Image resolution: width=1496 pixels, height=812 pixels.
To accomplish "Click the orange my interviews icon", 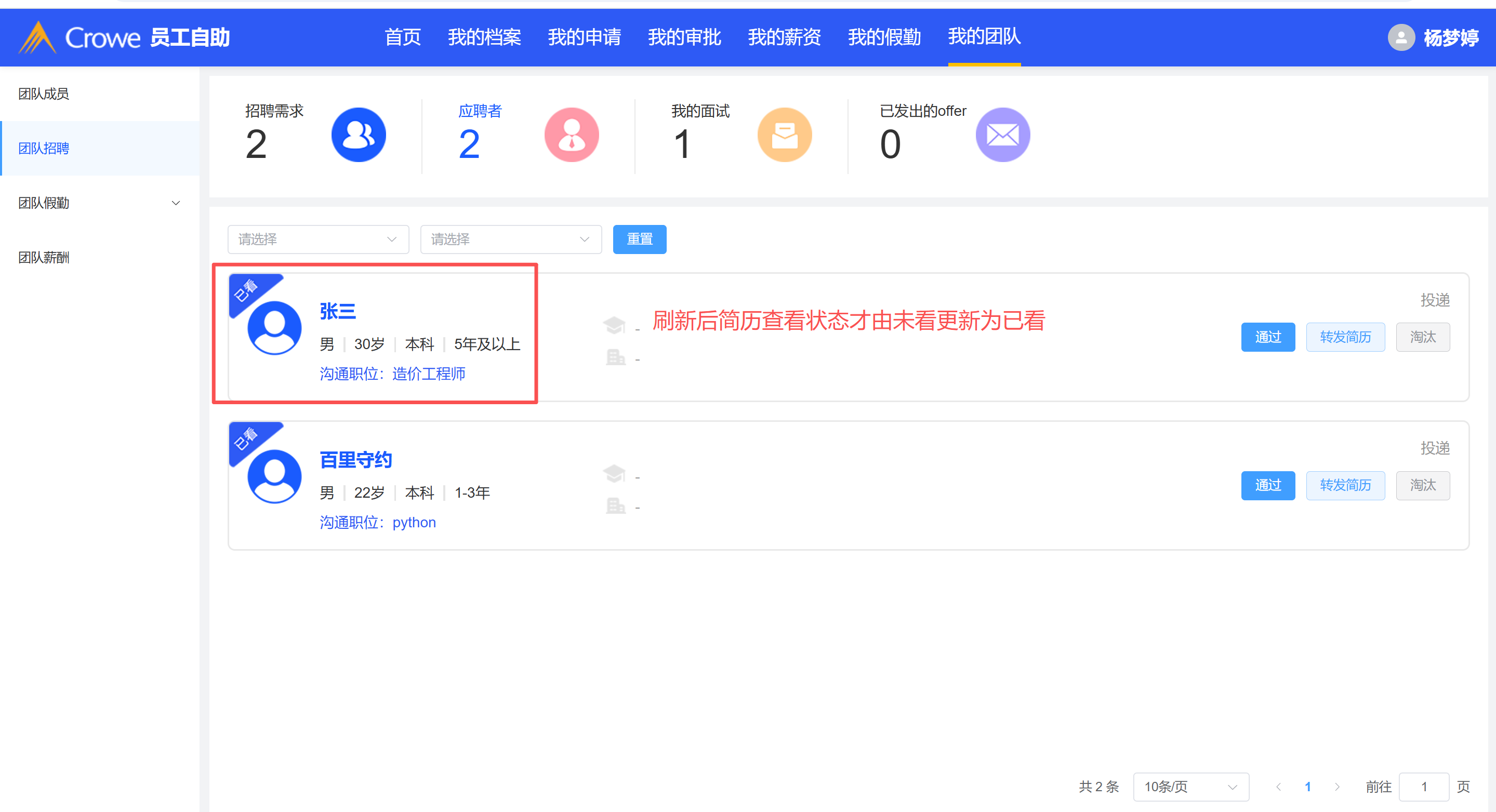I will point(784,135).
